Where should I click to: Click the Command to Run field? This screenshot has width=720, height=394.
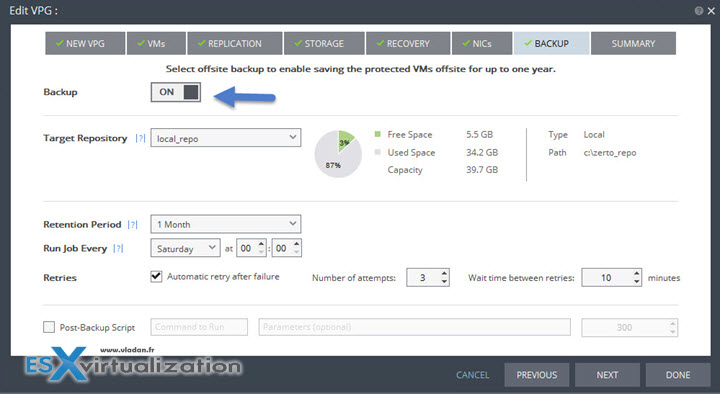point(199,327)
